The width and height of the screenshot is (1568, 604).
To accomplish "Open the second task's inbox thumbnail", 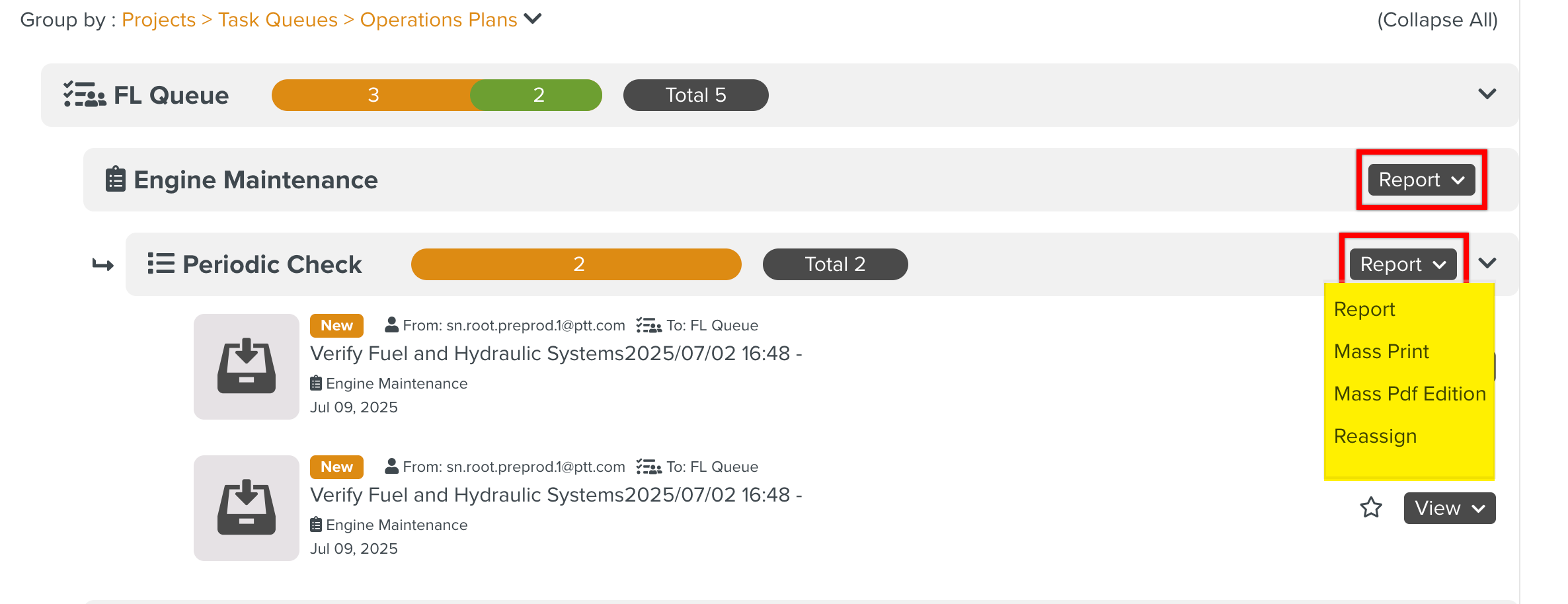I will [247, 508].
